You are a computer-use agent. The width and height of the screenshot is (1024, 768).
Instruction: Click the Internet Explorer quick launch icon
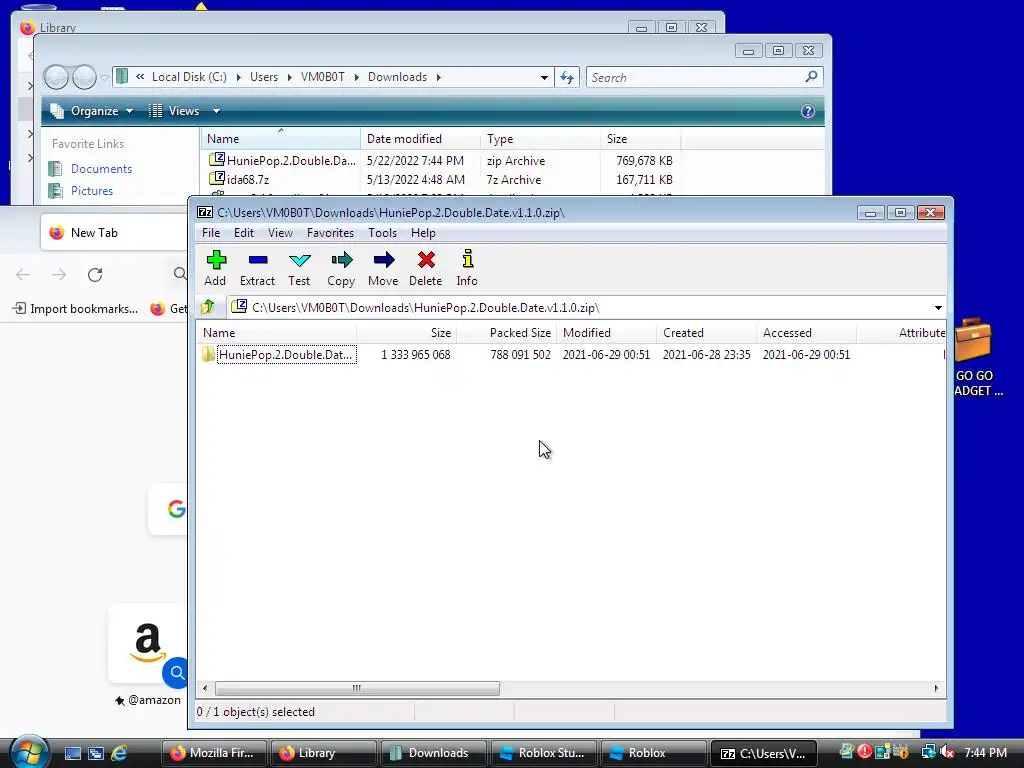119,753
